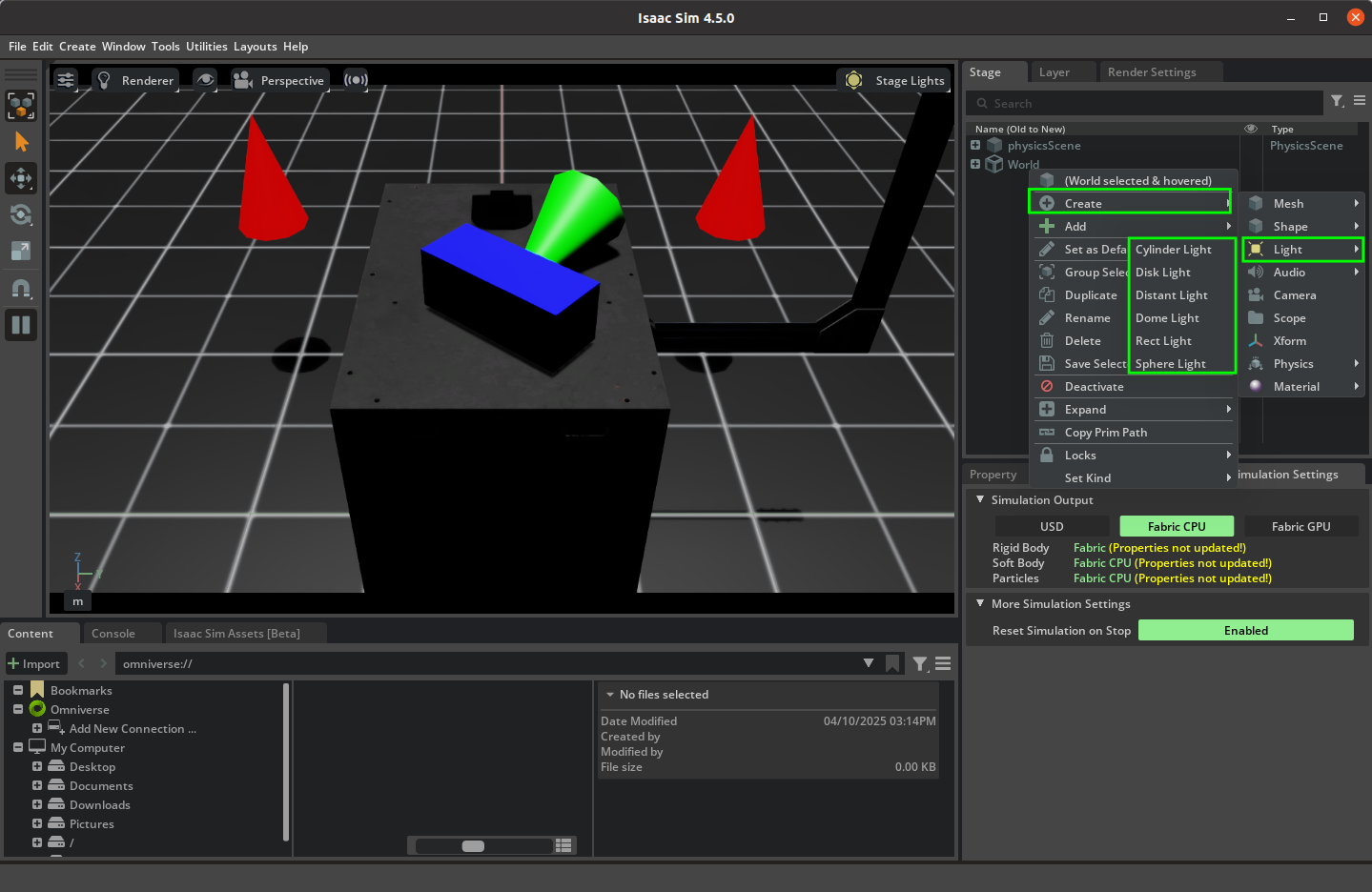
Task: Expand the World tree node
Action: tap(975, 164)
